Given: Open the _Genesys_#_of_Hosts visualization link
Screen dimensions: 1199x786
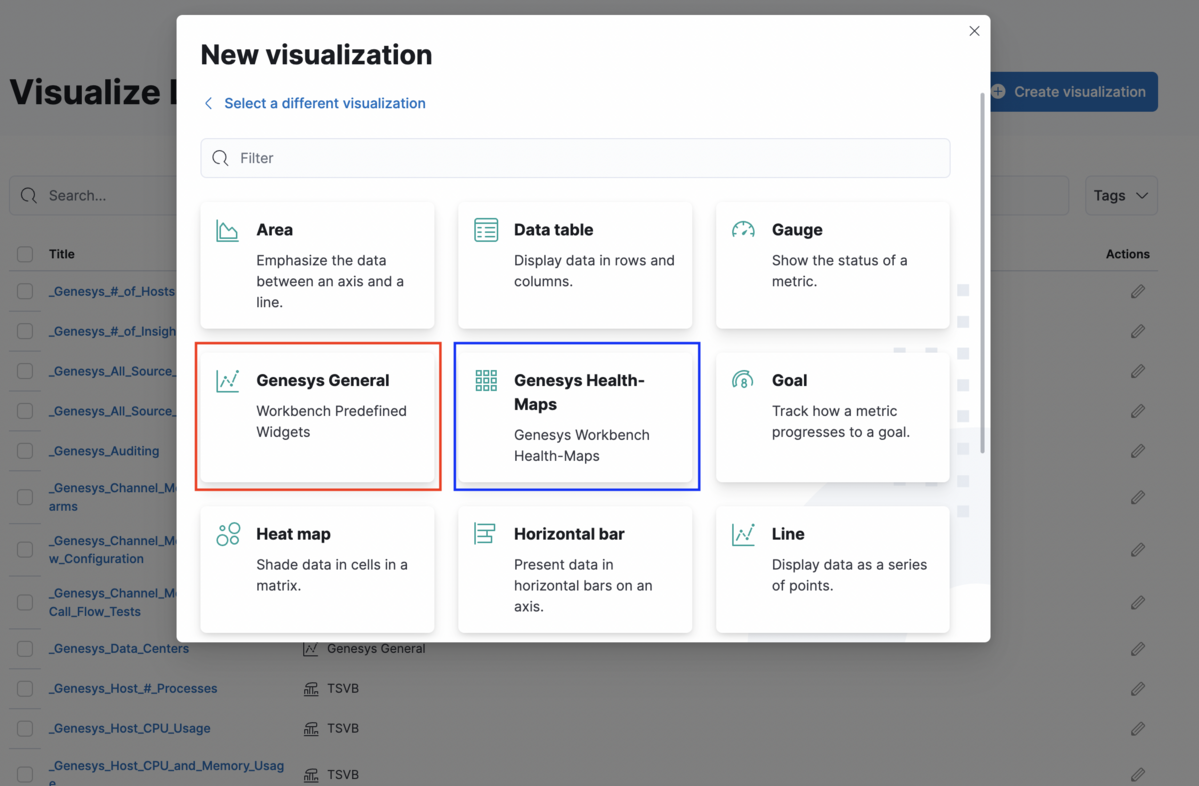Looking at the screenshot, I should click(x=112, y=291).
